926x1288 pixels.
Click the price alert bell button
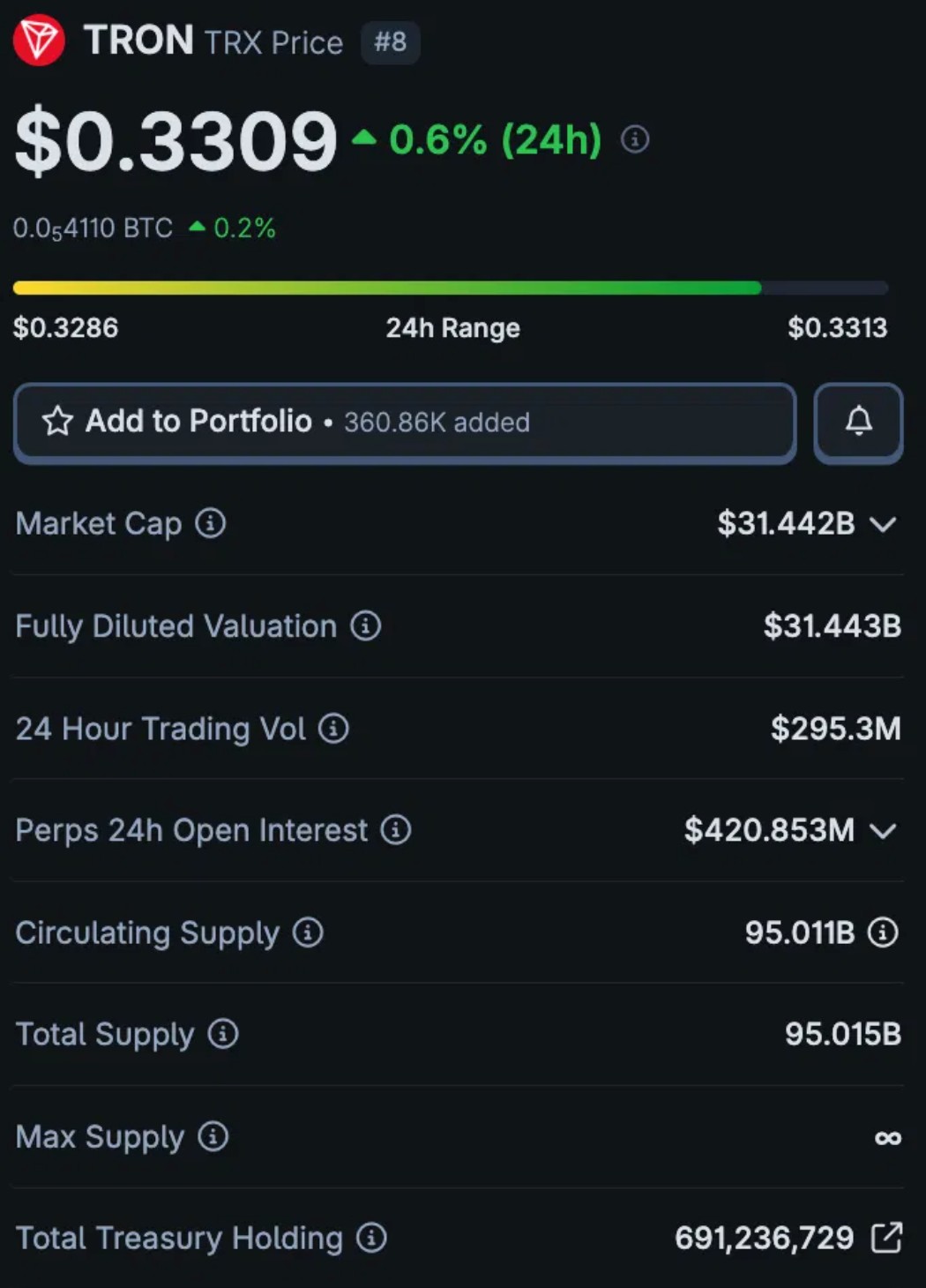(858, 422)
